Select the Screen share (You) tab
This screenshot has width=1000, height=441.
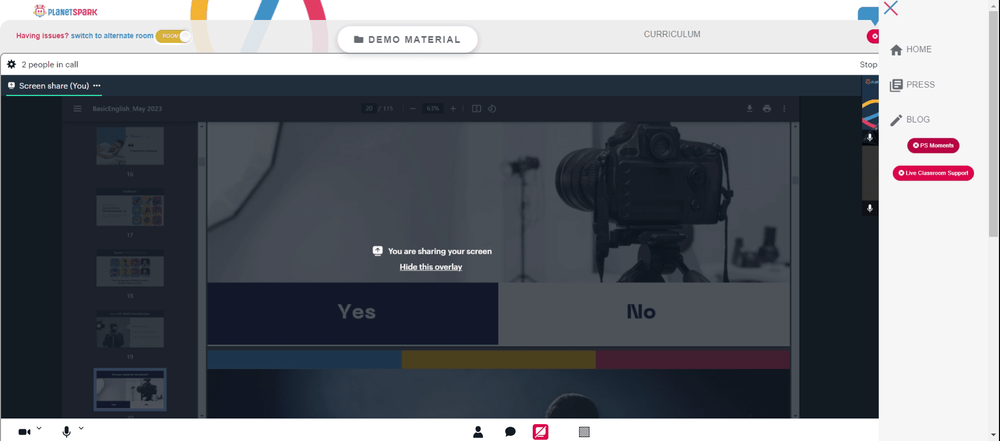[54, 86]
